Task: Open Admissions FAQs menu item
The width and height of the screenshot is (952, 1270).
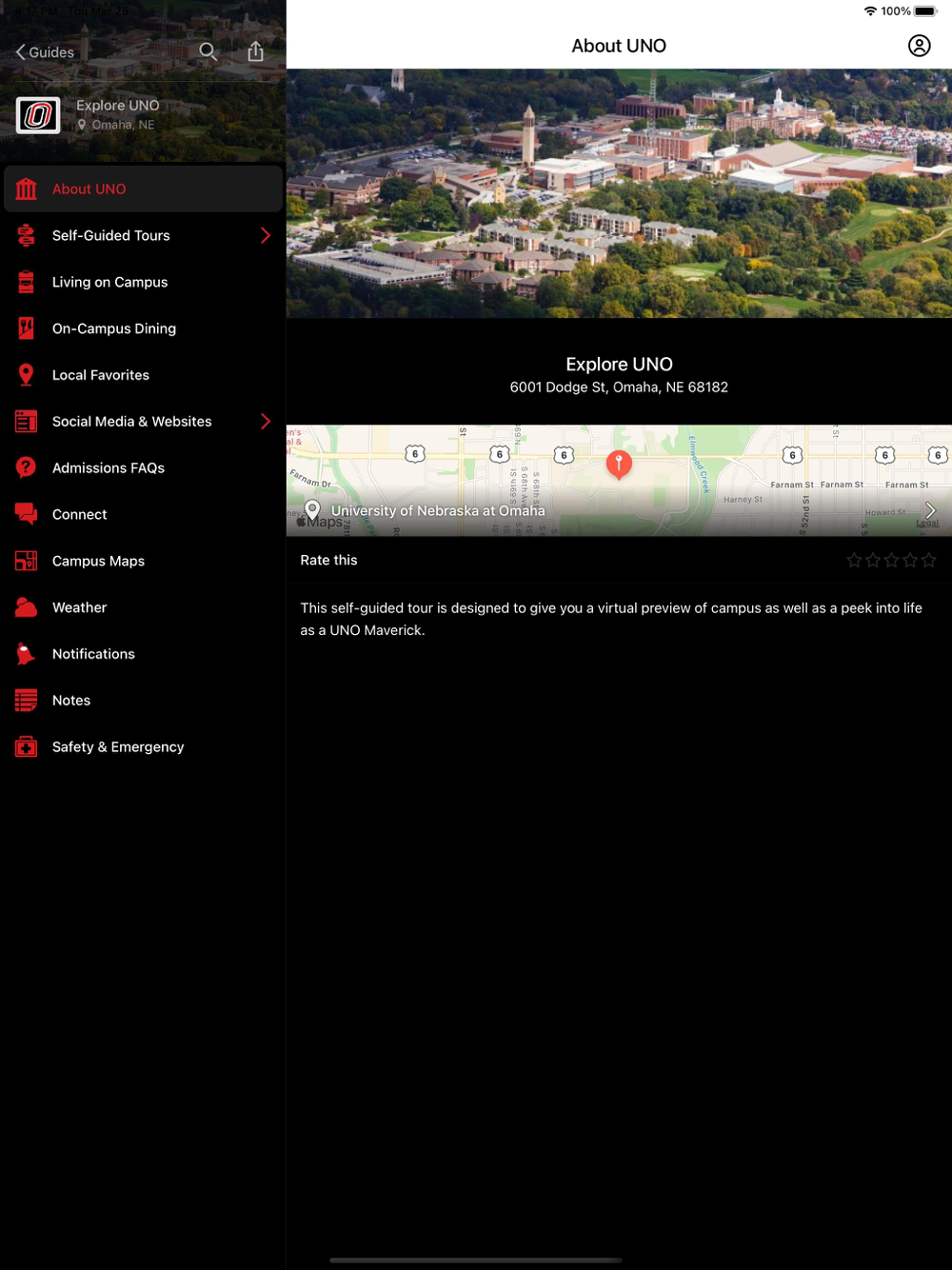Action: click(x=143, y=467)
